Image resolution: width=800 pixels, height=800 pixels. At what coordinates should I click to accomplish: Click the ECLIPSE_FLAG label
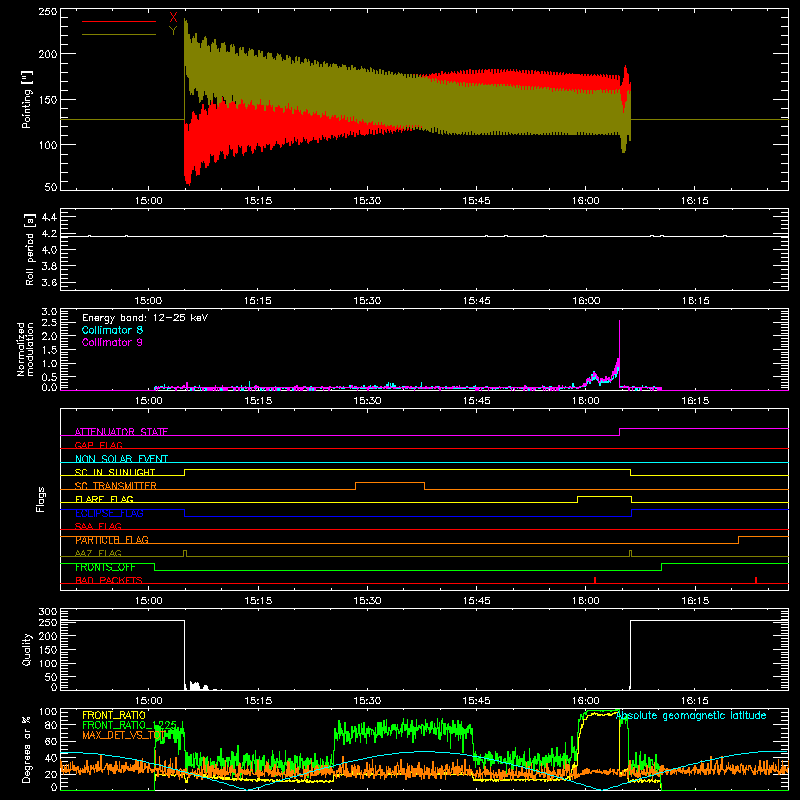point(109,513)
